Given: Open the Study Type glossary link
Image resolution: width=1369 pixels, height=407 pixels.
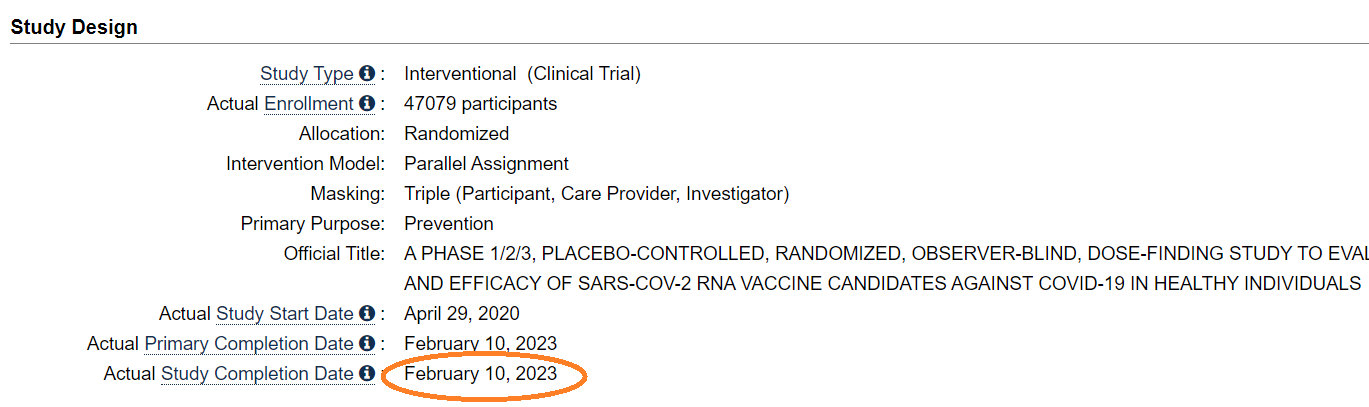Looking at the screenshot, I should 306,74.
